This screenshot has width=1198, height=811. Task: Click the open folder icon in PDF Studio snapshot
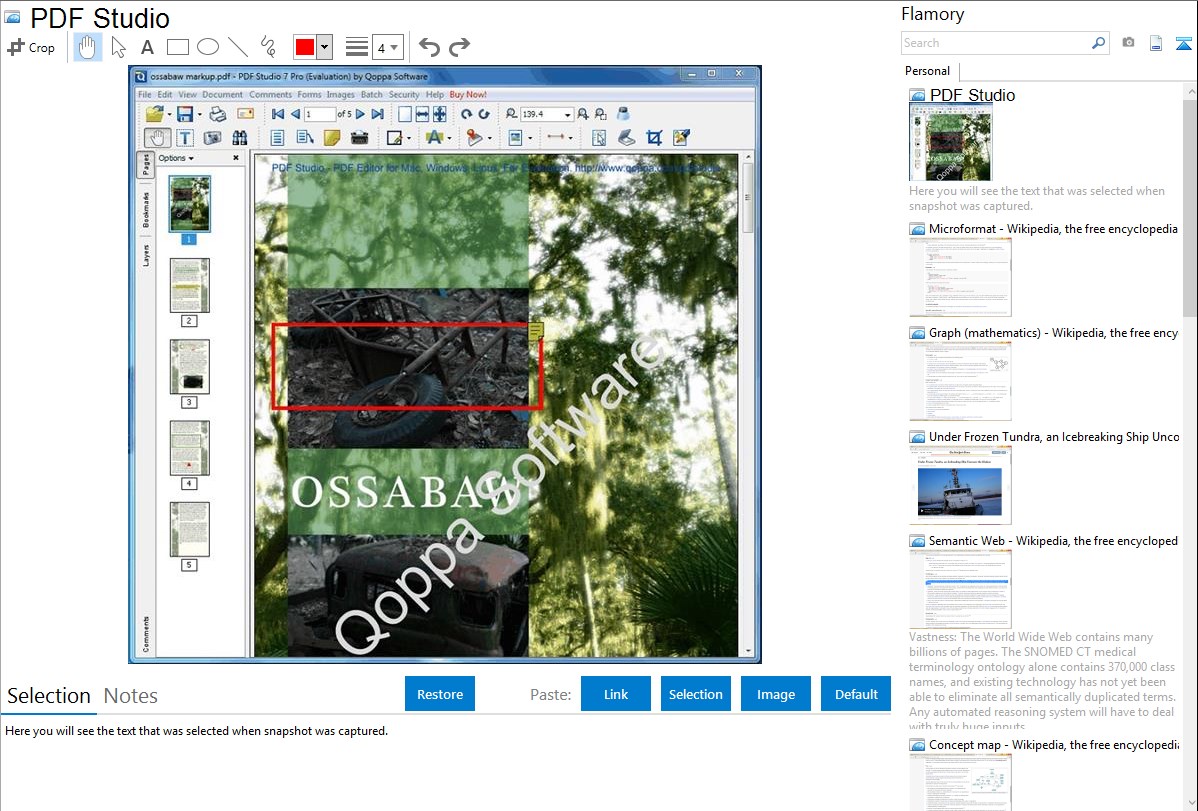pos(155,115)
